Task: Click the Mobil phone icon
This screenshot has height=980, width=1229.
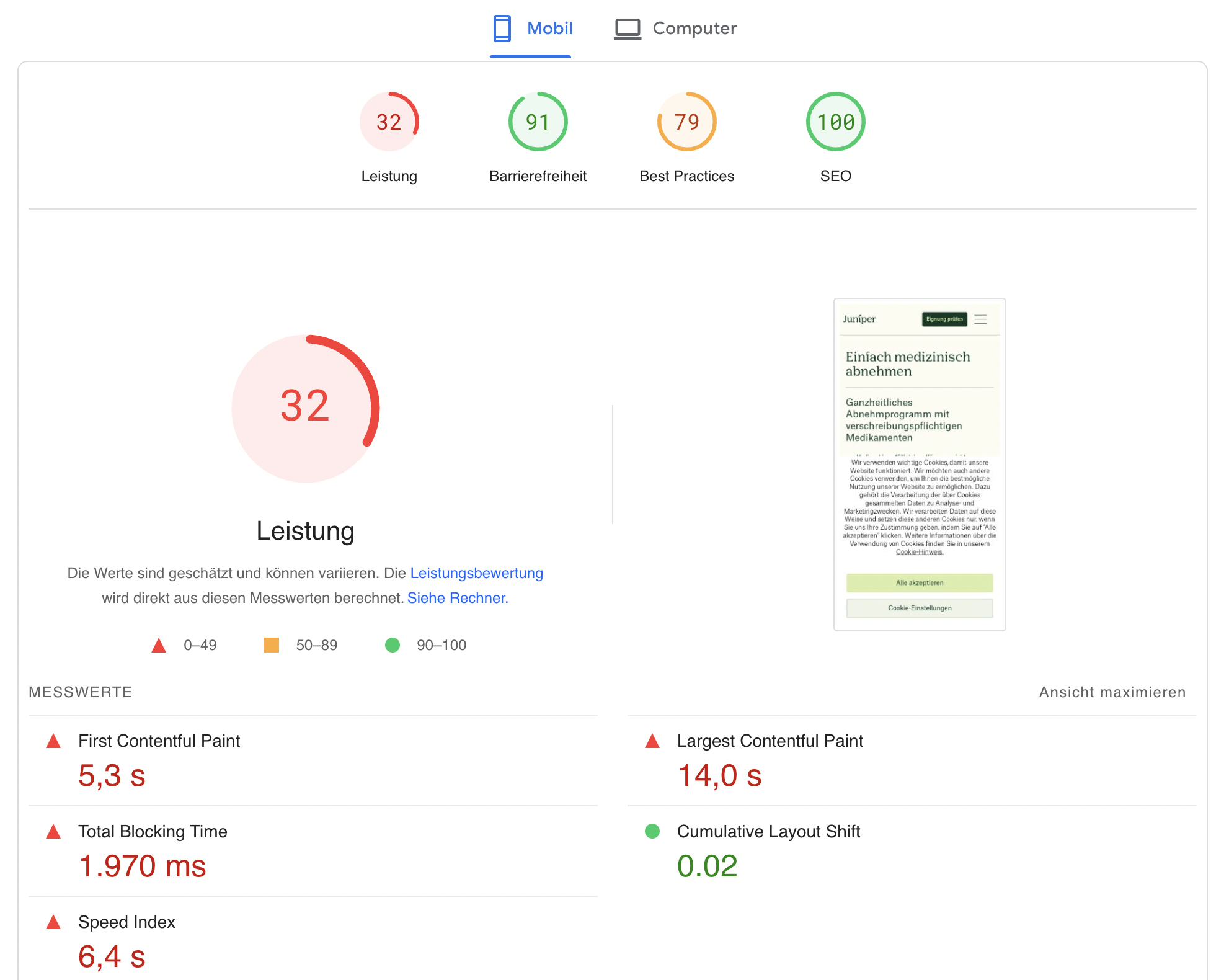Action: [x=502, y=29]
